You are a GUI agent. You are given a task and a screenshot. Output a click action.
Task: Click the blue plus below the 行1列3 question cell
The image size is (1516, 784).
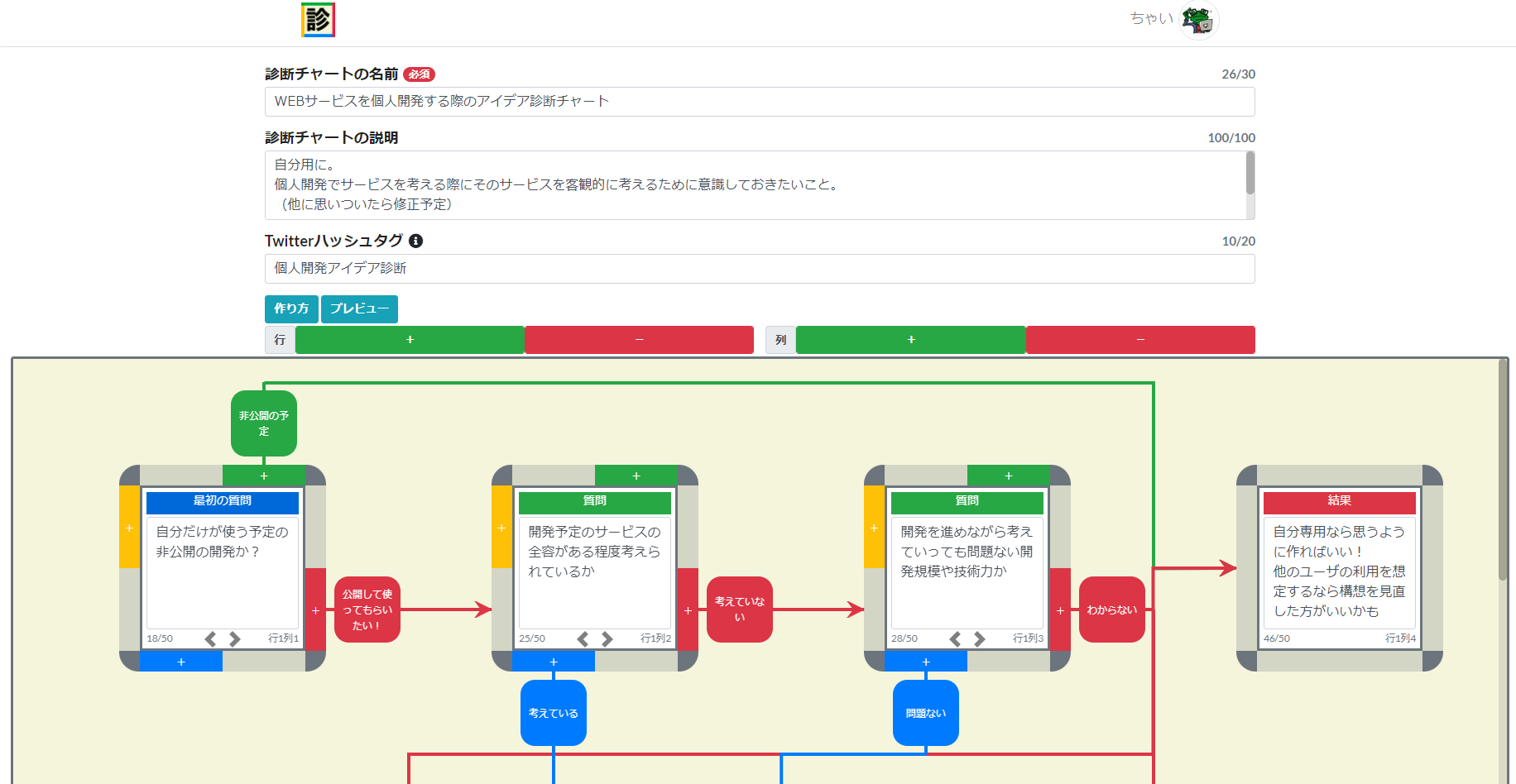925,662
